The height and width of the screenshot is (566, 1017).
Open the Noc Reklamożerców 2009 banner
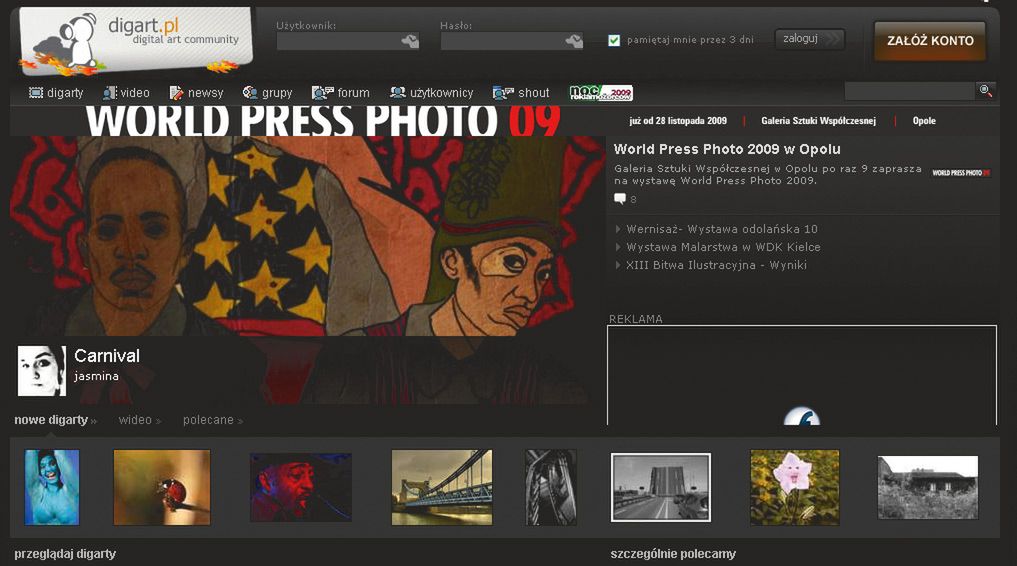(x=601, y=93)
